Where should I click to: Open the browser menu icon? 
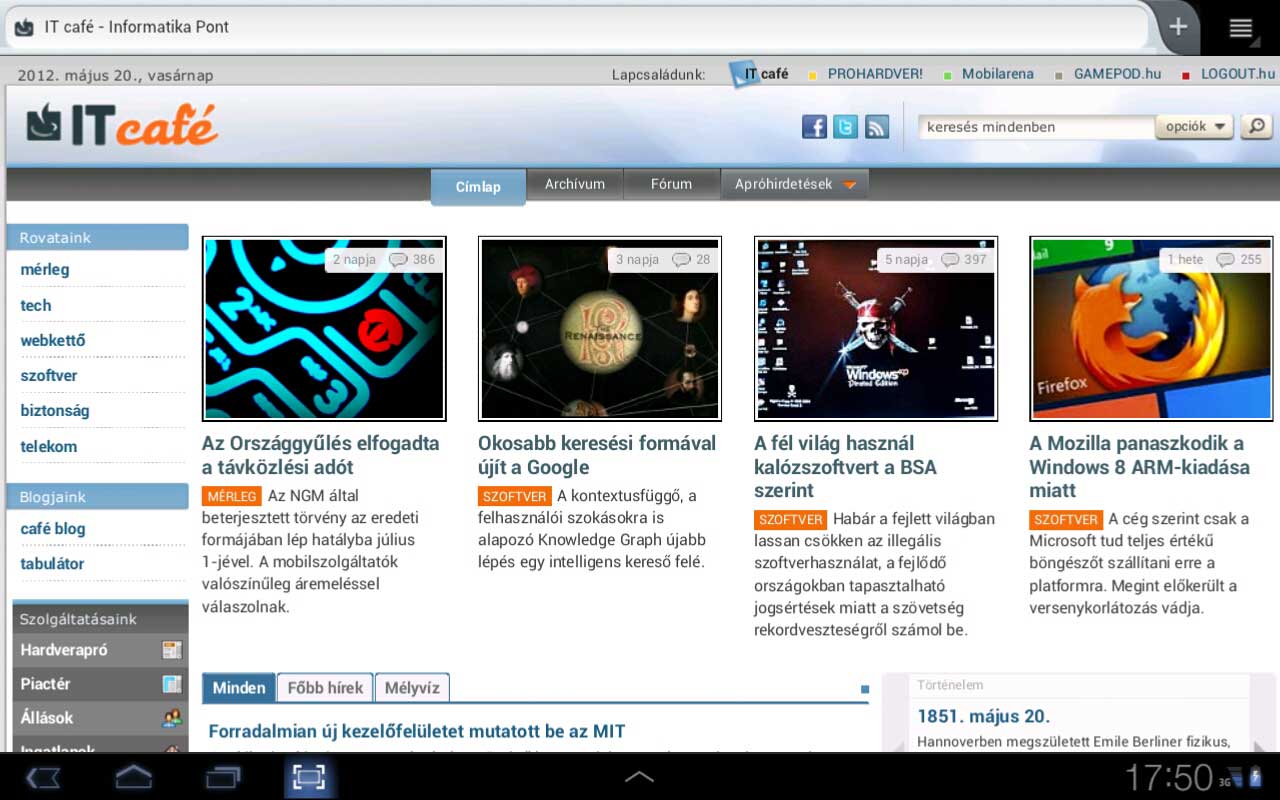[1241, 28]
